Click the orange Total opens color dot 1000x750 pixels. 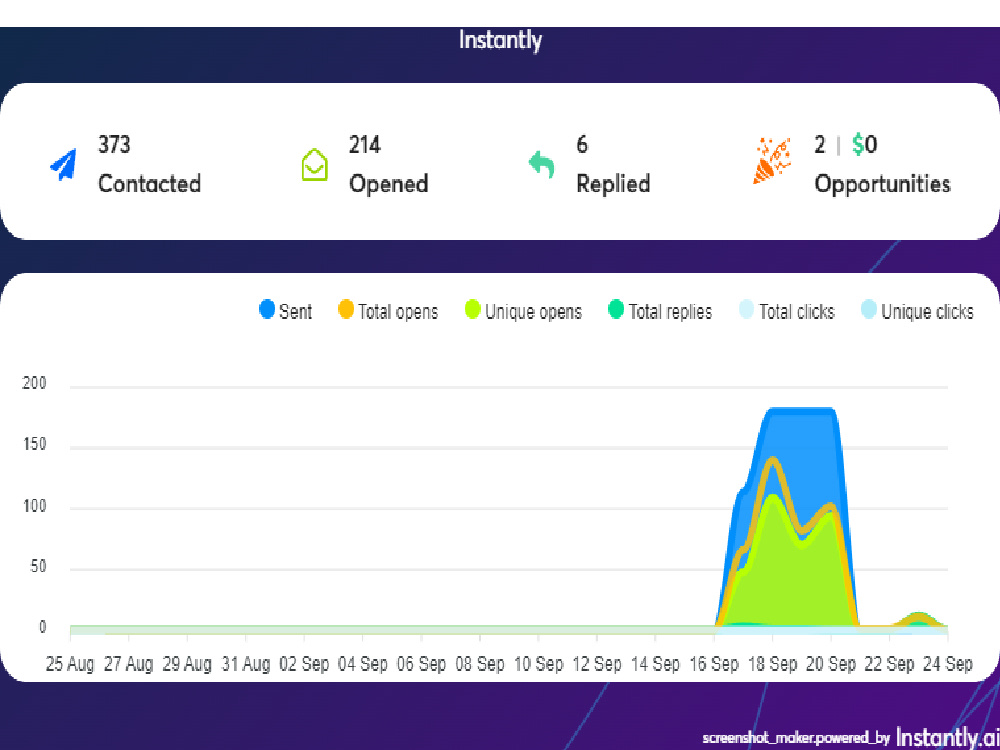345,310
